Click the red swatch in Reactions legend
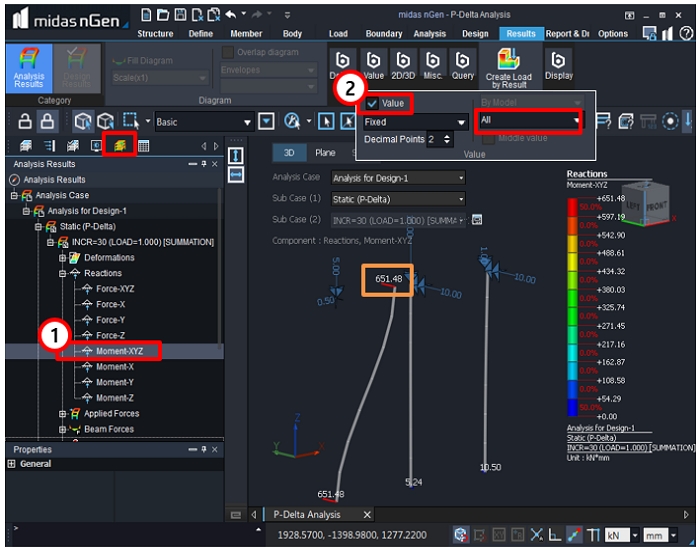700x550 pixels. [x=573, y=207]
